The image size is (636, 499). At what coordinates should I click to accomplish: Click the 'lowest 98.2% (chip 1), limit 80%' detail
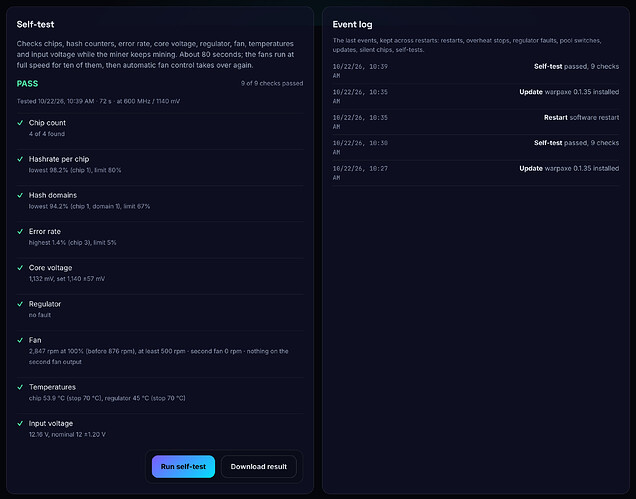tap(75, 170)
